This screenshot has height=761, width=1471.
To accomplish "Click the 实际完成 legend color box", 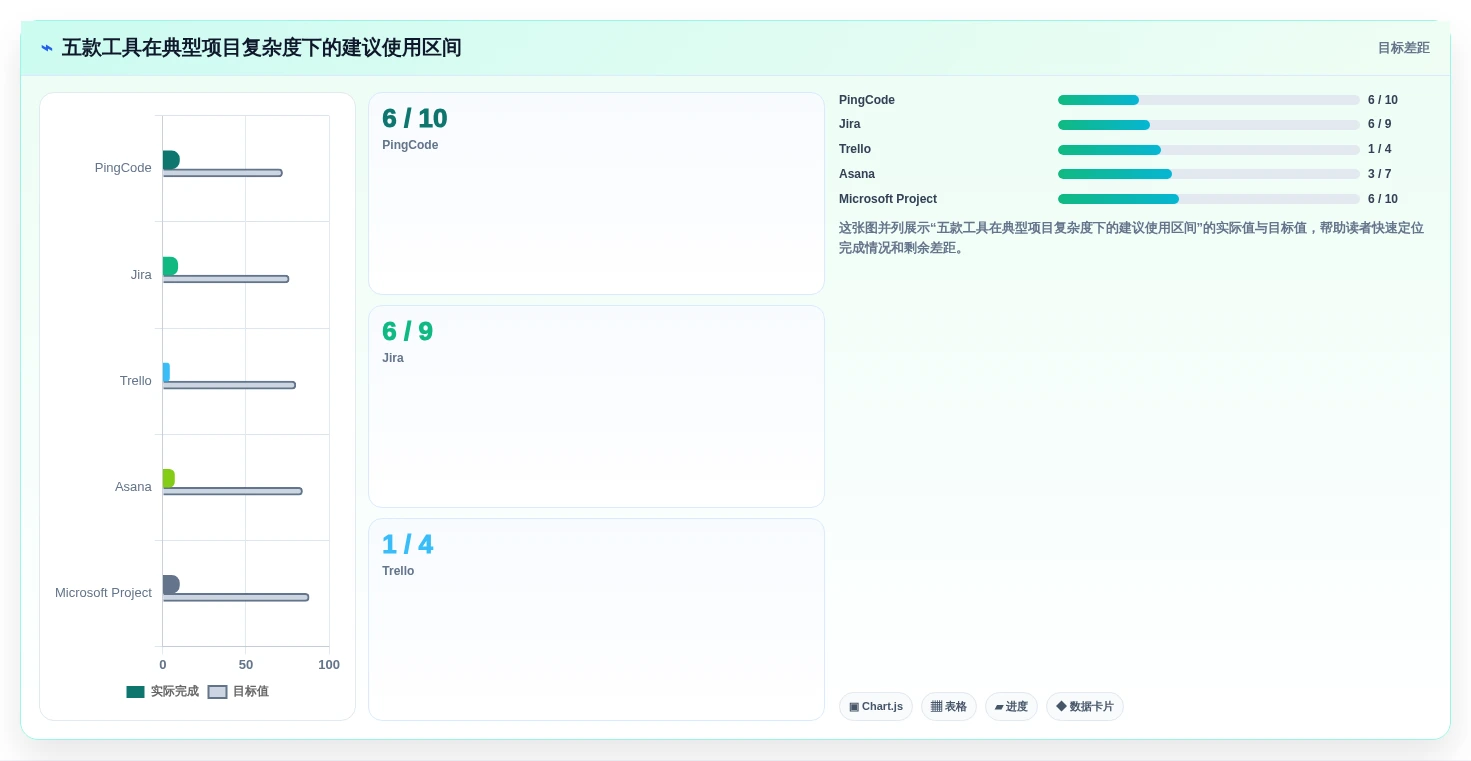I will [136, 692].
